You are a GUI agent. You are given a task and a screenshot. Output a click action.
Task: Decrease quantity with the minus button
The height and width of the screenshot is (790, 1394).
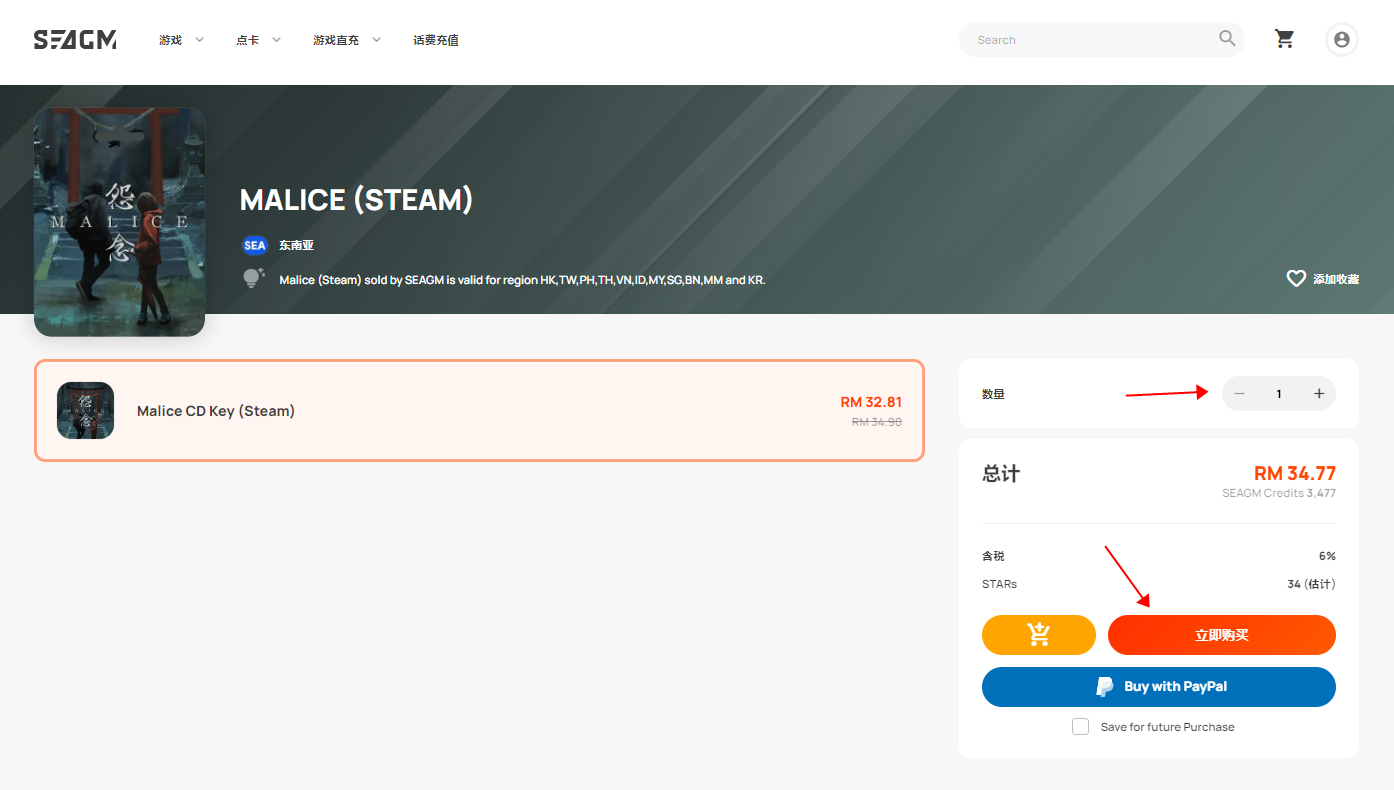pos(1239,394)
